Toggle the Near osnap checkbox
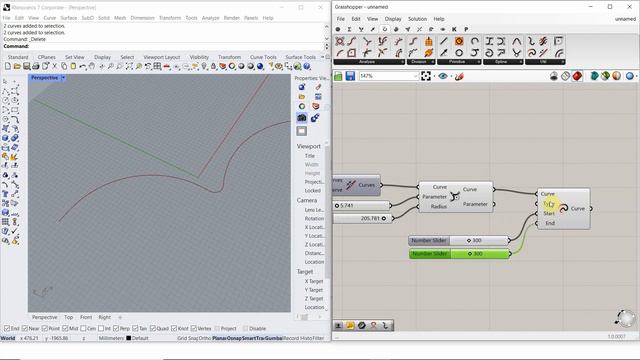Image resolution: width=640 pixels, height=360 pixels. tap(24, 328)
